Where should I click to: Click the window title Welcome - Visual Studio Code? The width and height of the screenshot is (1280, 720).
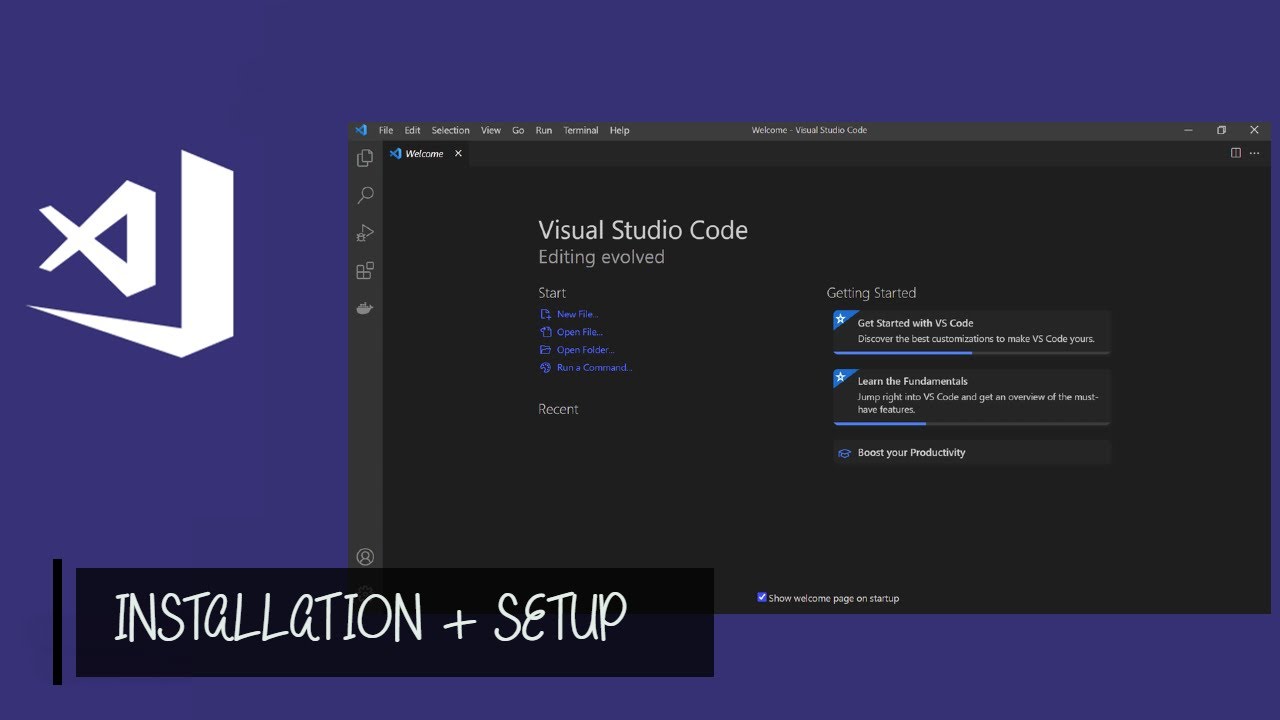pos(809,130)
